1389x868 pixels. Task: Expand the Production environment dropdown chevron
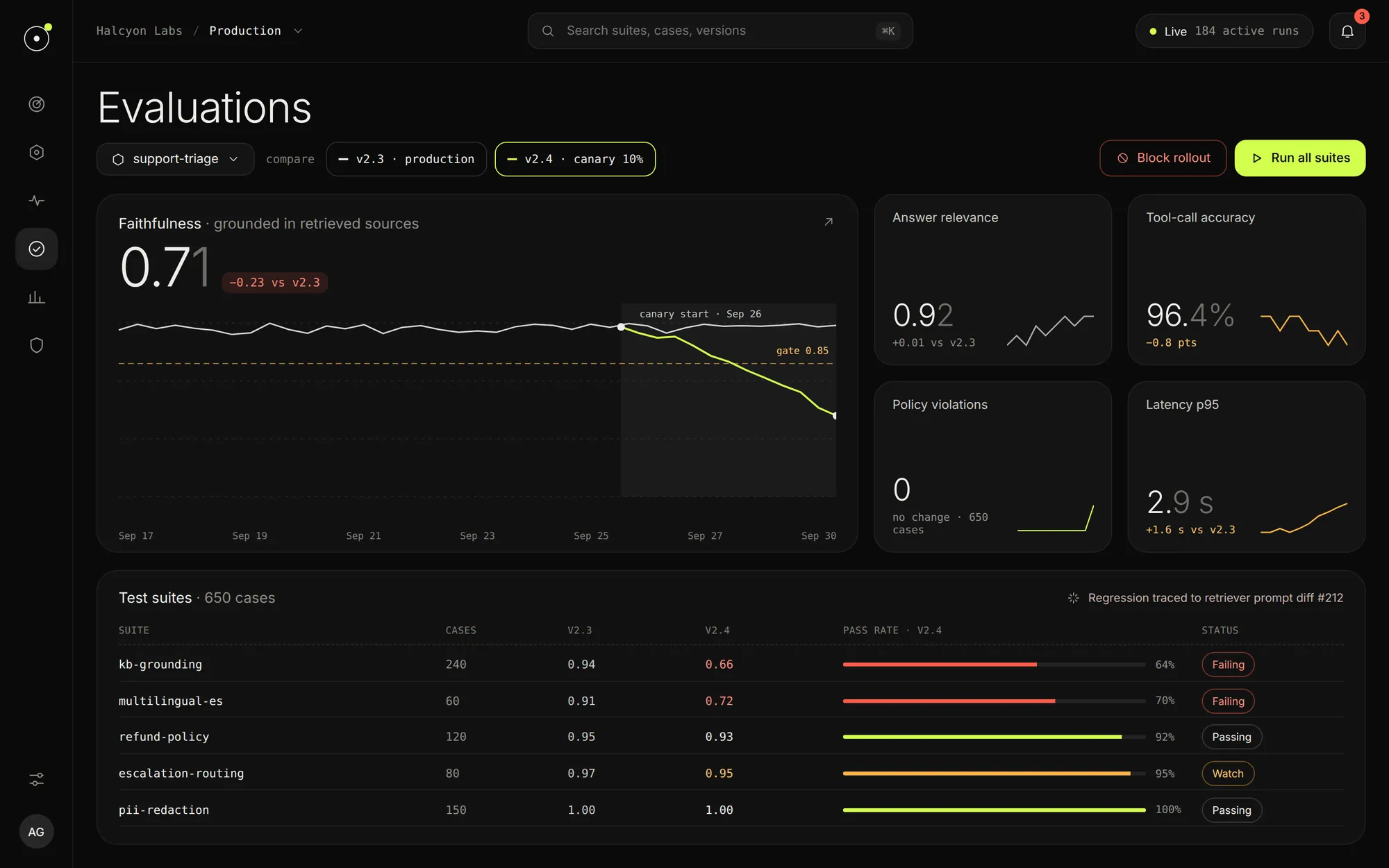coord(298,31)
